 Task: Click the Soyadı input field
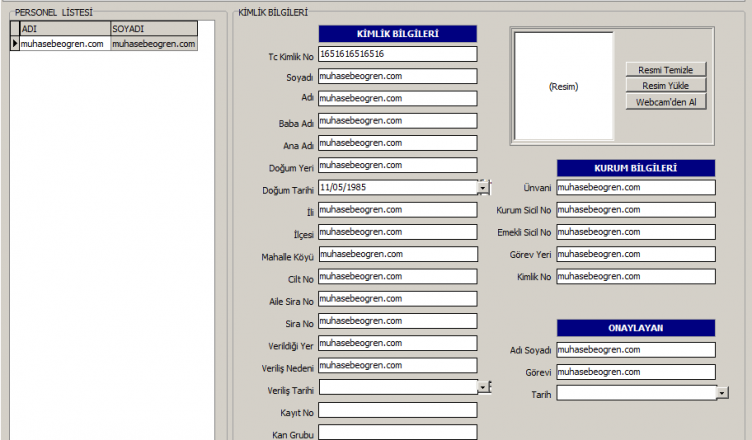[x=398, y=76]
